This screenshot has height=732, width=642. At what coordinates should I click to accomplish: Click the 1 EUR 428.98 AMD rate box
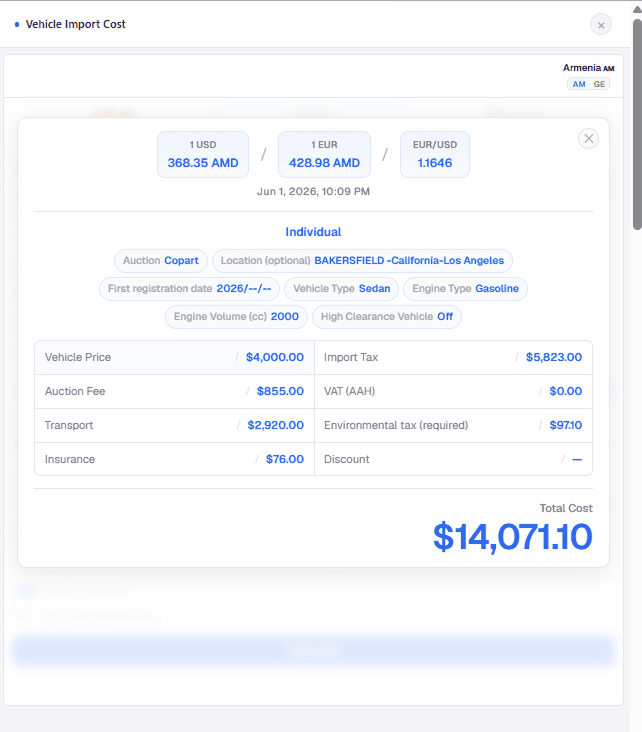(x=325, y=155)
